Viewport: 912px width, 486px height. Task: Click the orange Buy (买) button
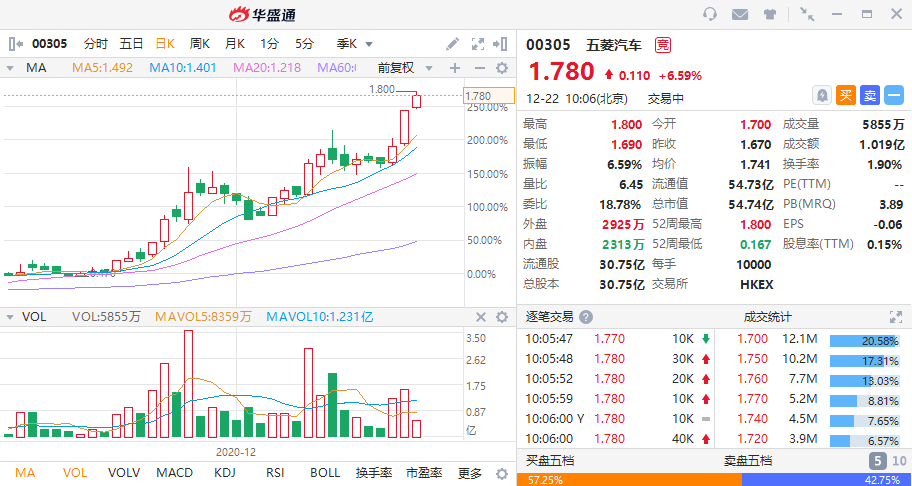[846, 95]
